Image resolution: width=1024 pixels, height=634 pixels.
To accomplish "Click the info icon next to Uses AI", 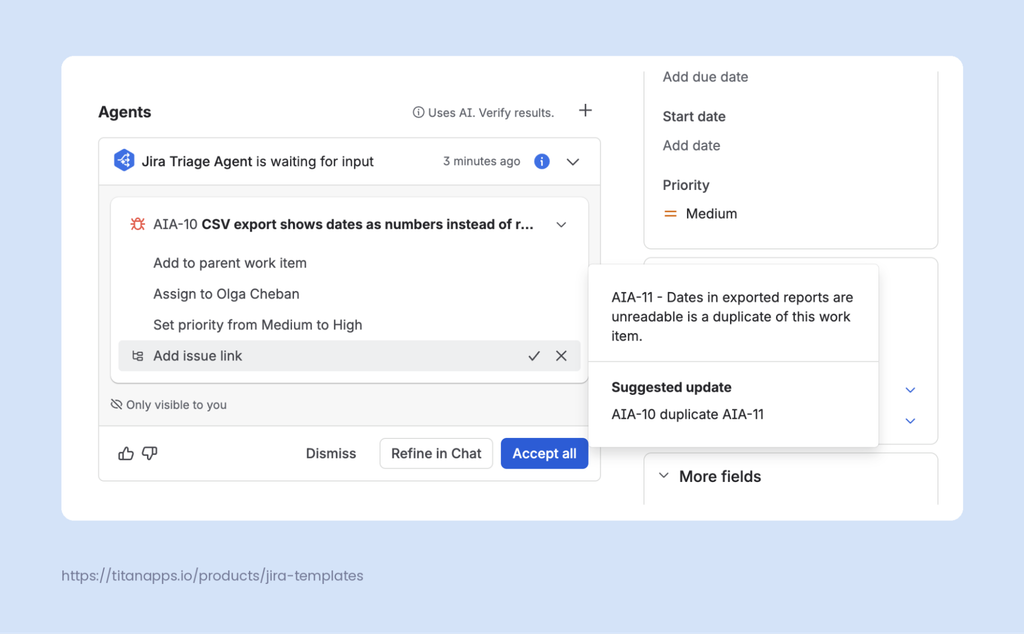I will click(418, 112).
